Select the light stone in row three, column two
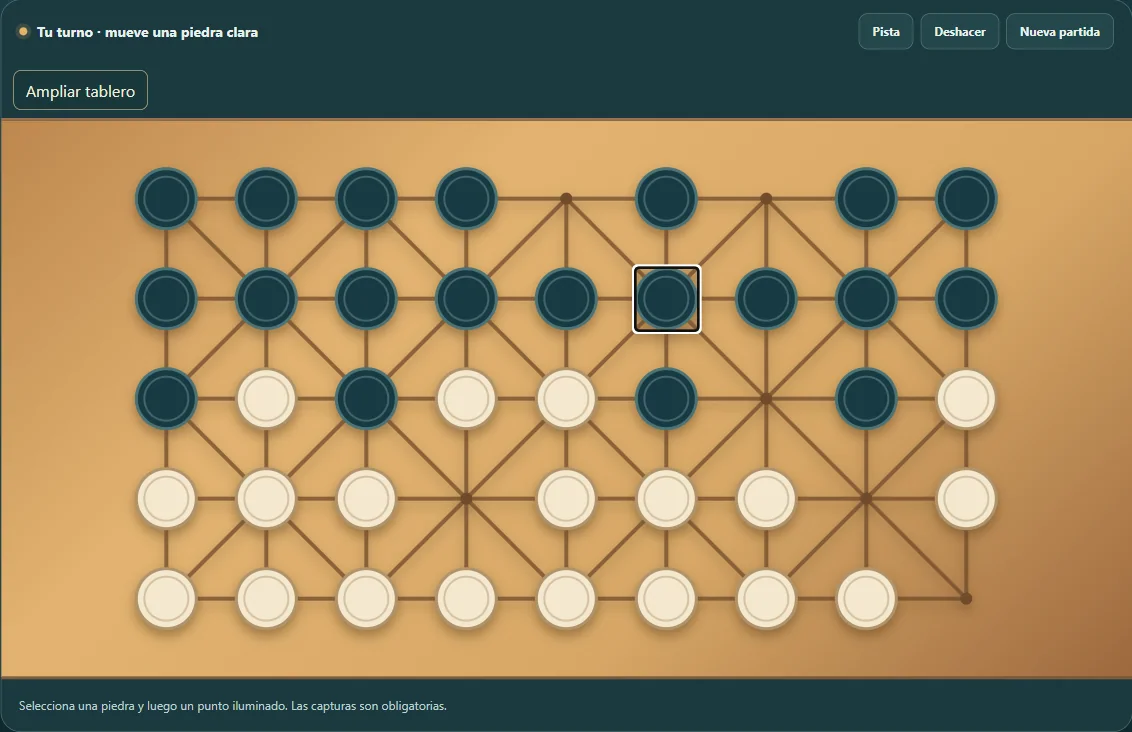The width and height of the screenshot is (1132, 732). (x=266, y=398)
